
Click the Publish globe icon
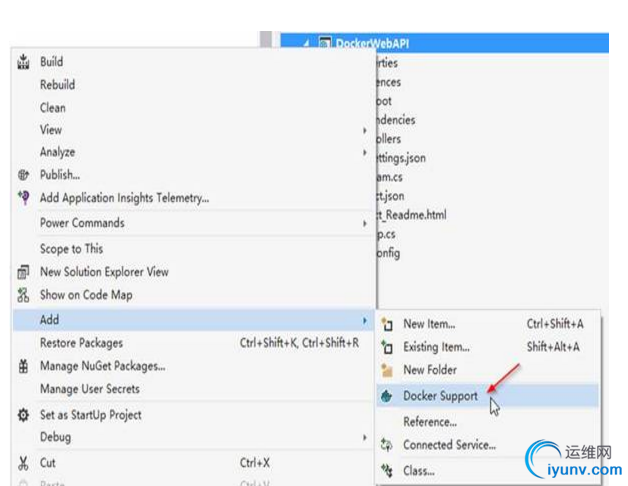point(23,175)
